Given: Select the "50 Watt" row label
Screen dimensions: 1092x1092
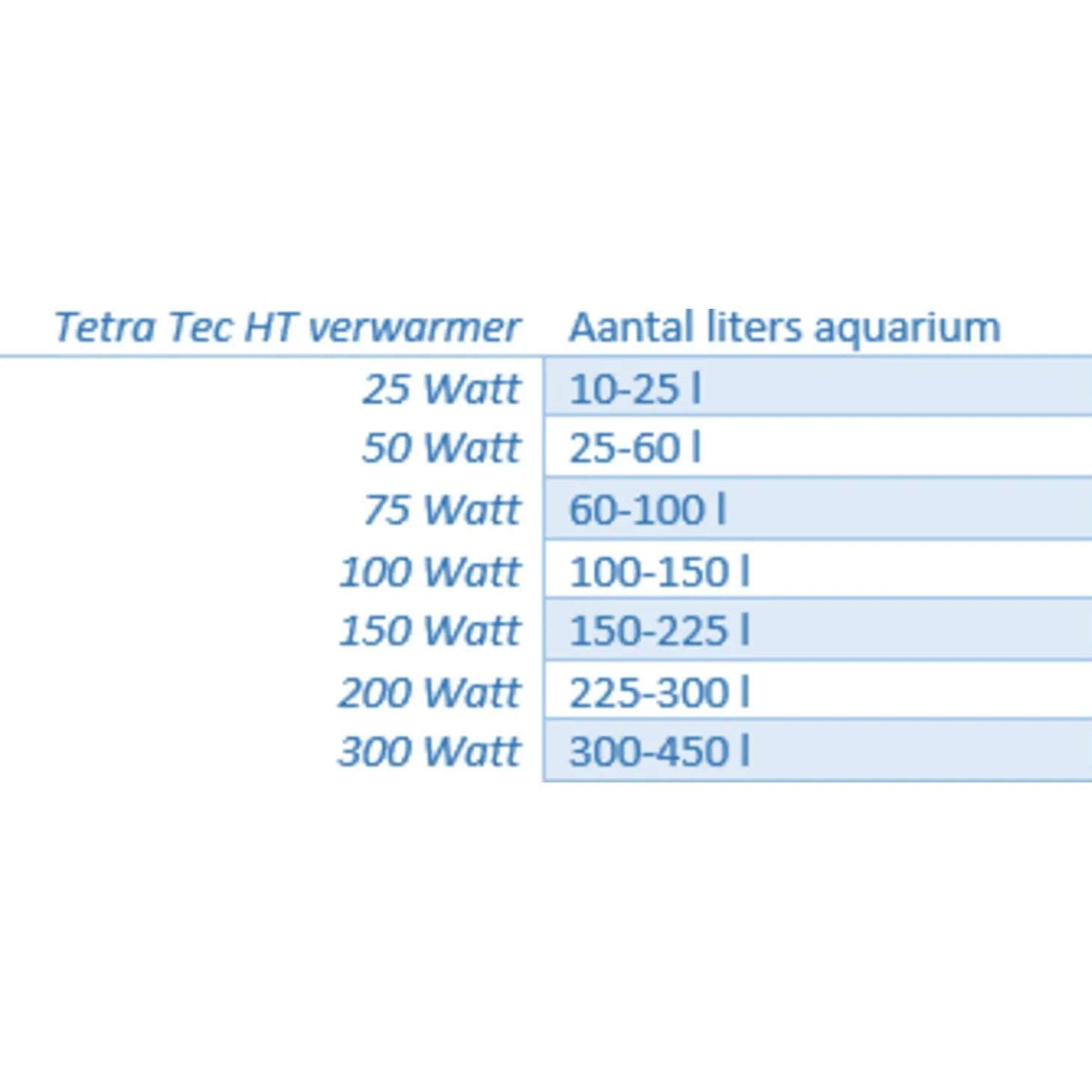Looking at the screenshot, I should pos(441,448).
